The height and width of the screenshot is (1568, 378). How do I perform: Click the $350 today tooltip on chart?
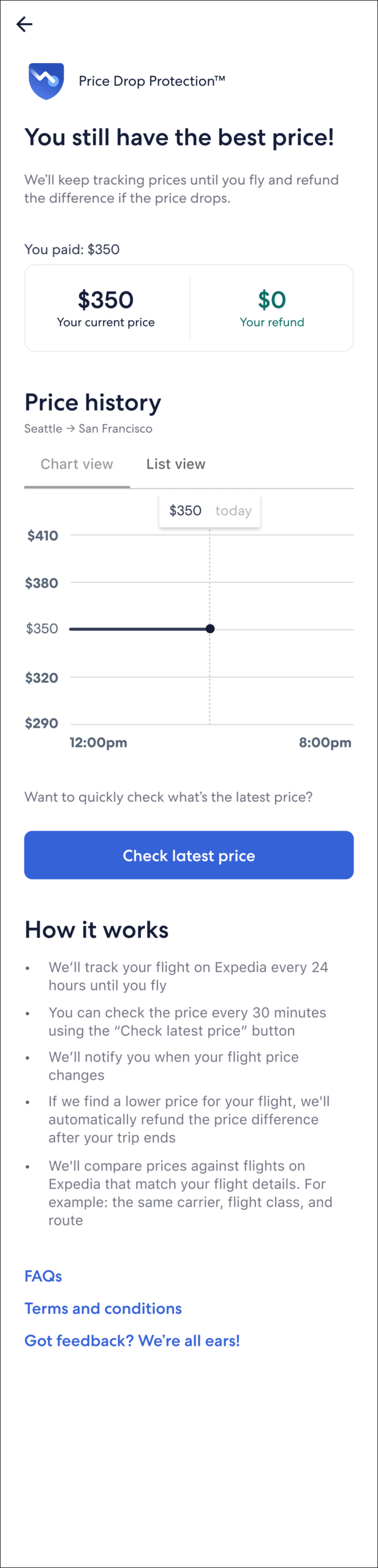pos(210,511)
